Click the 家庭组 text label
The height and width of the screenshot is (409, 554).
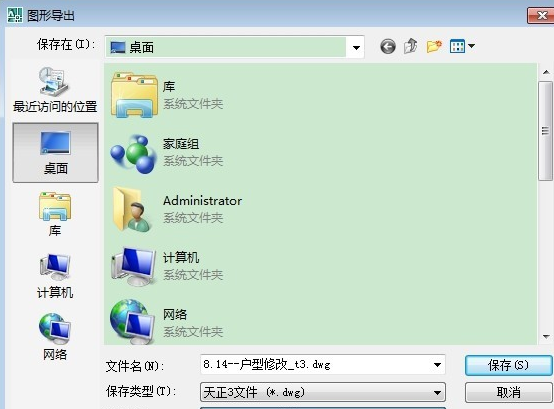point(181,144)
